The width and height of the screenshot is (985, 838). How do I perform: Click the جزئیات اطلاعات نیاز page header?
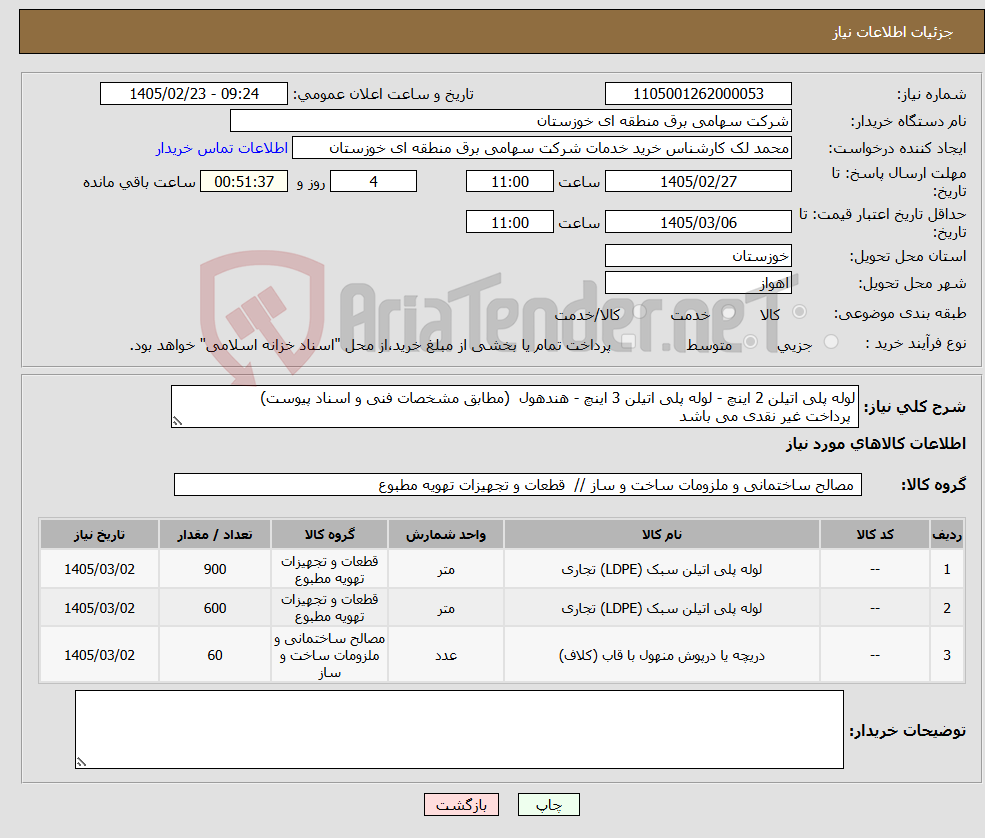coord(892,32)
